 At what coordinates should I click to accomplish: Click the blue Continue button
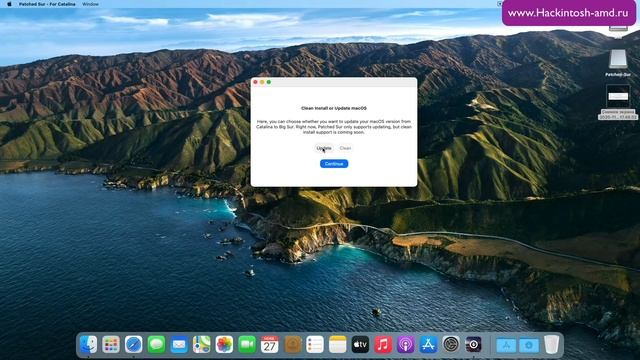click(x=334, y=164)
